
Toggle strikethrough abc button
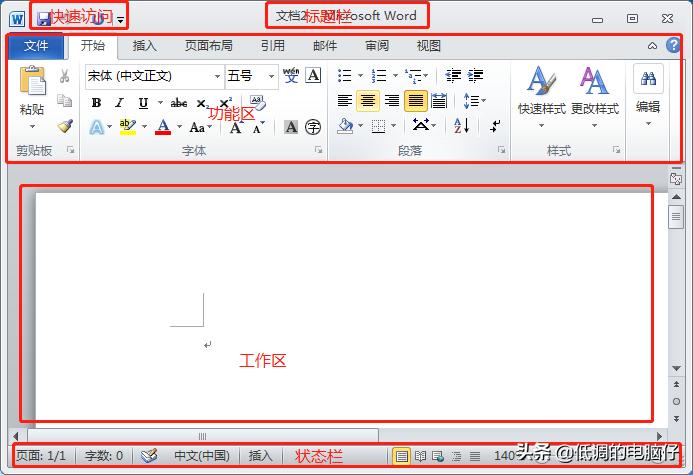179,103
